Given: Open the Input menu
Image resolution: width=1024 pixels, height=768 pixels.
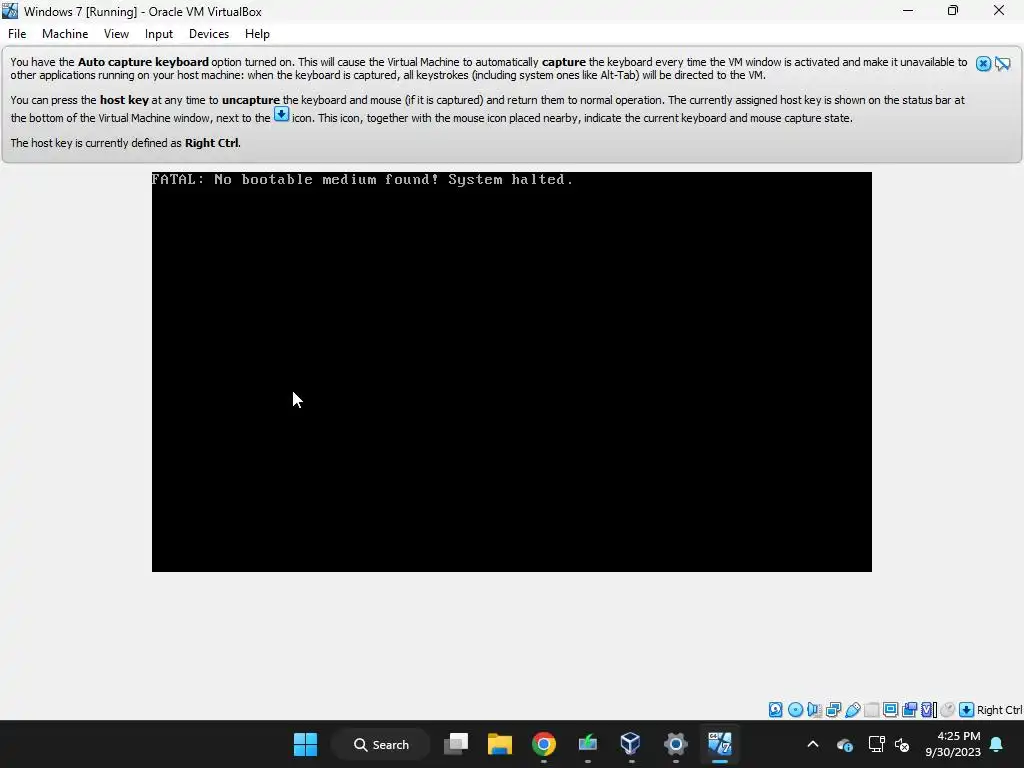Looking at the screenshot, I should 159,34.
